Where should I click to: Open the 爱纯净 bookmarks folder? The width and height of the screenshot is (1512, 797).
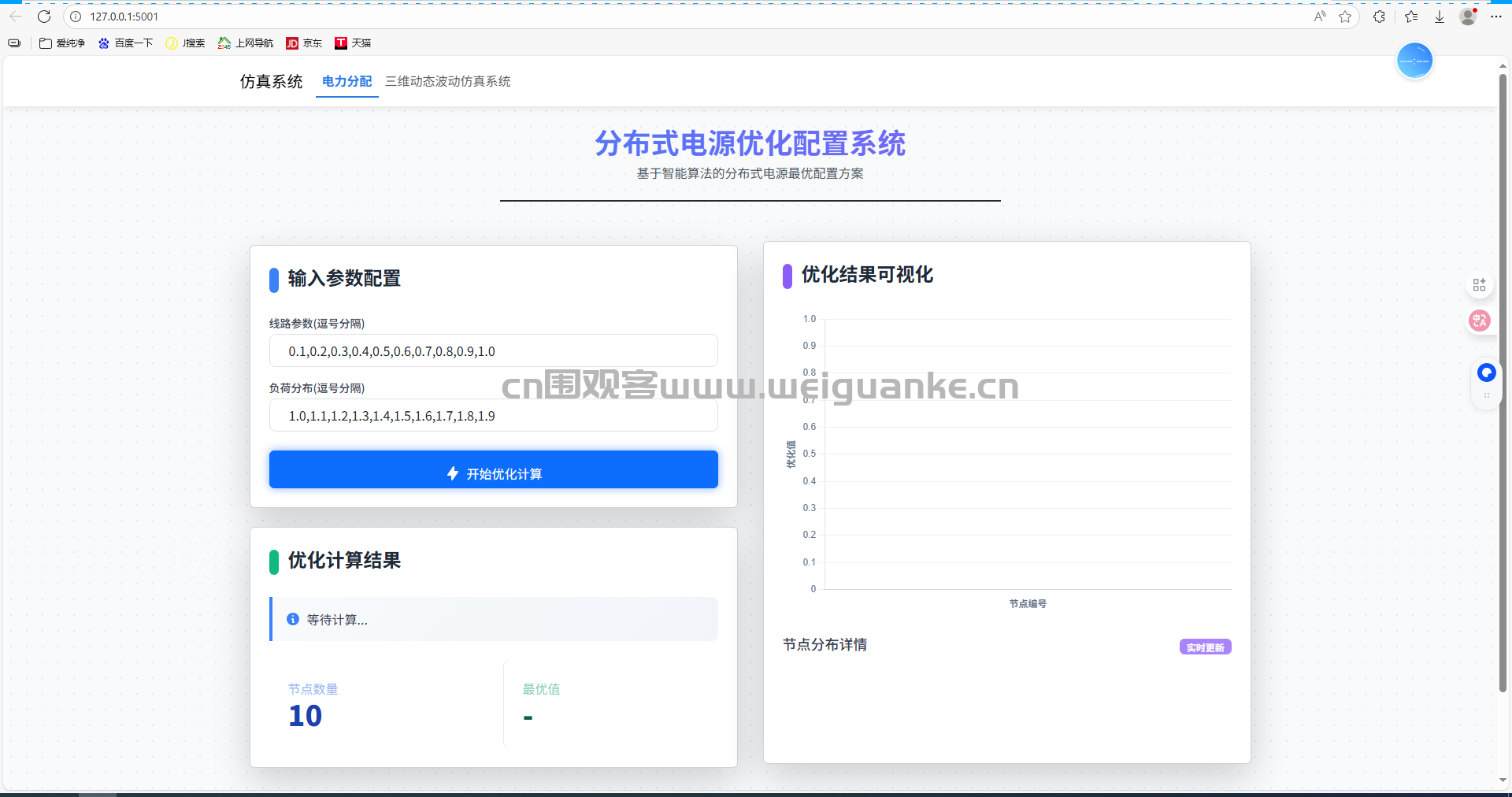pyautogui.click(x=62, y=43)
